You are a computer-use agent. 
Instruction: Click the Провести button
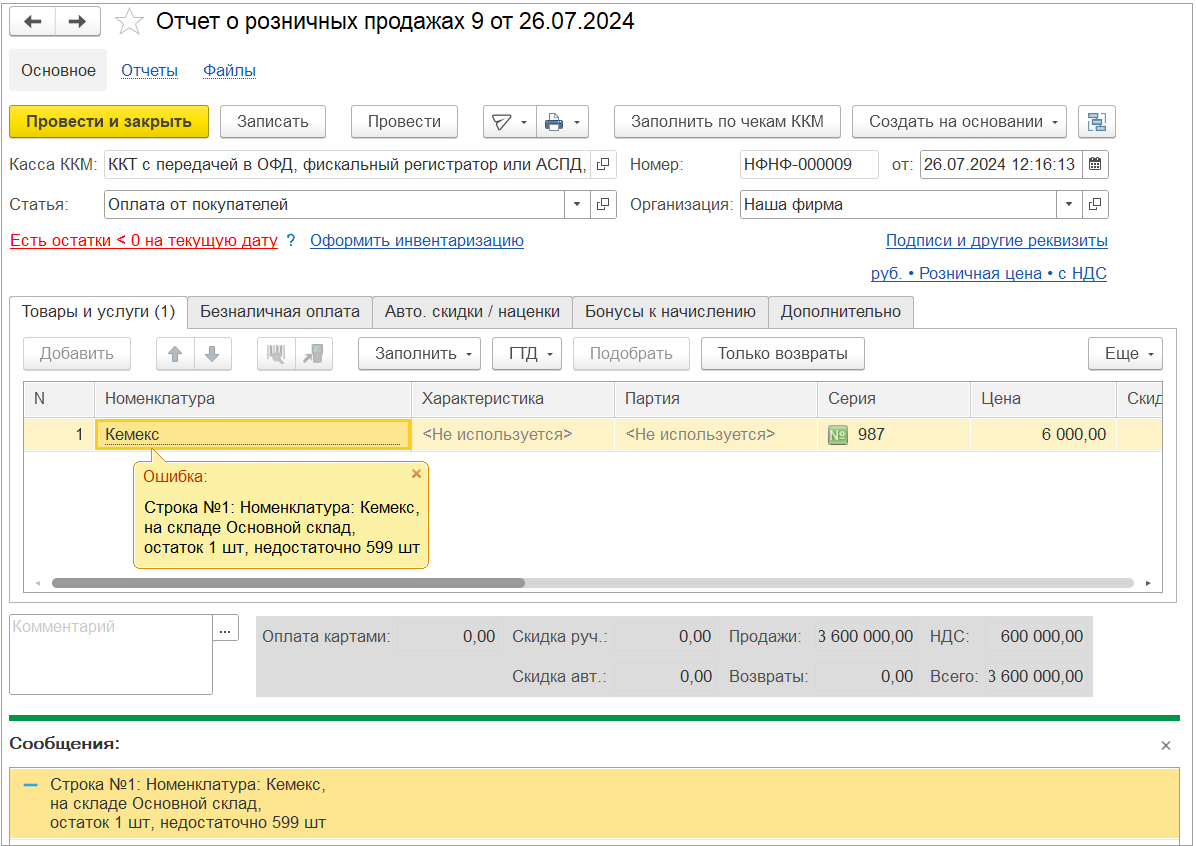[404, 122]
